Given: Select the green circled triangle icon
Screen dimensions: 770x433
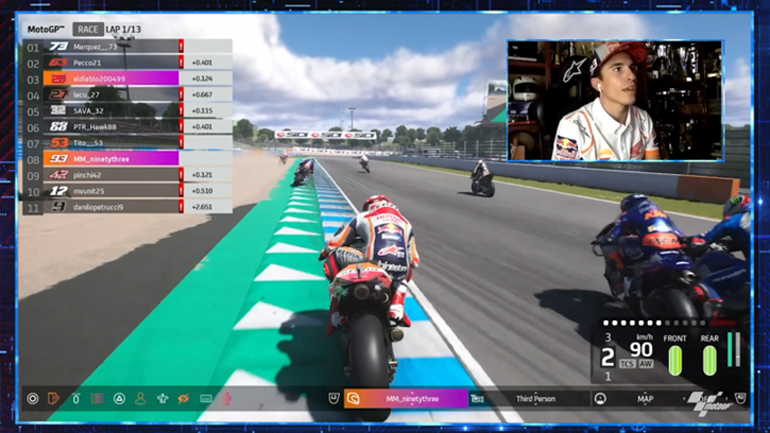Looking at the screenshot, I should [x=119, y=398].
